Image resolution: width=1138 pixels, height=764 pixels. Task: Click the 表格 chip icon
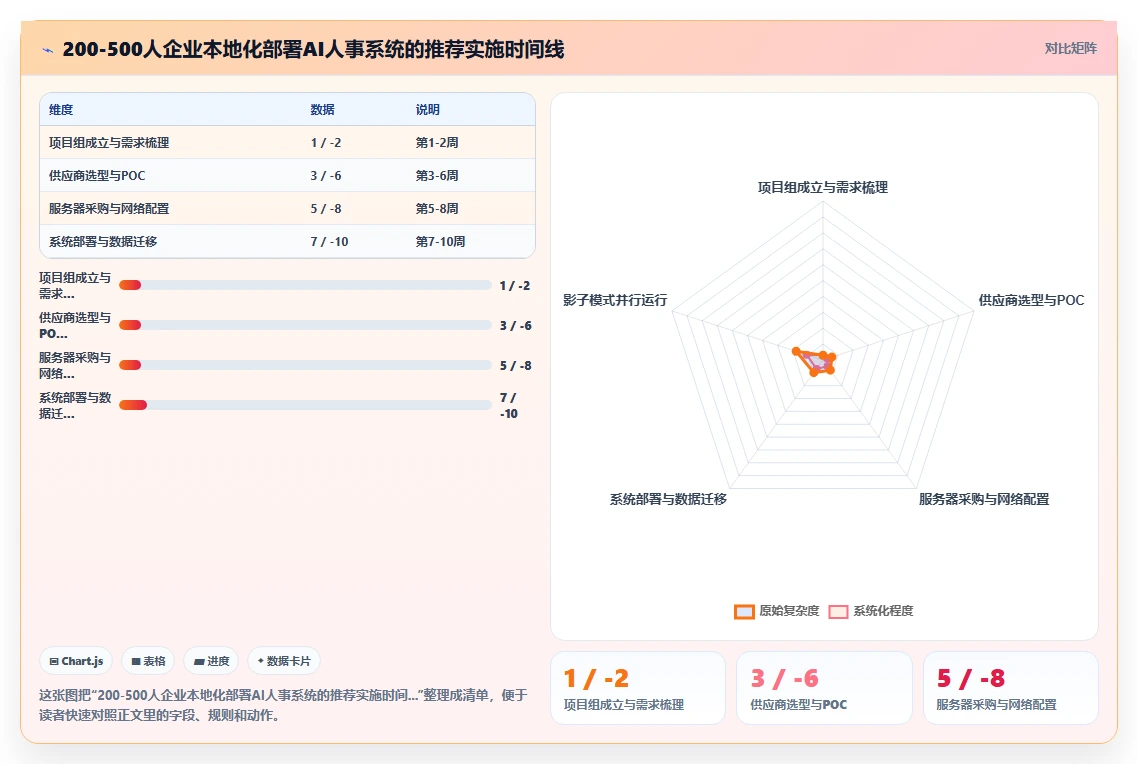click(136, 662)
